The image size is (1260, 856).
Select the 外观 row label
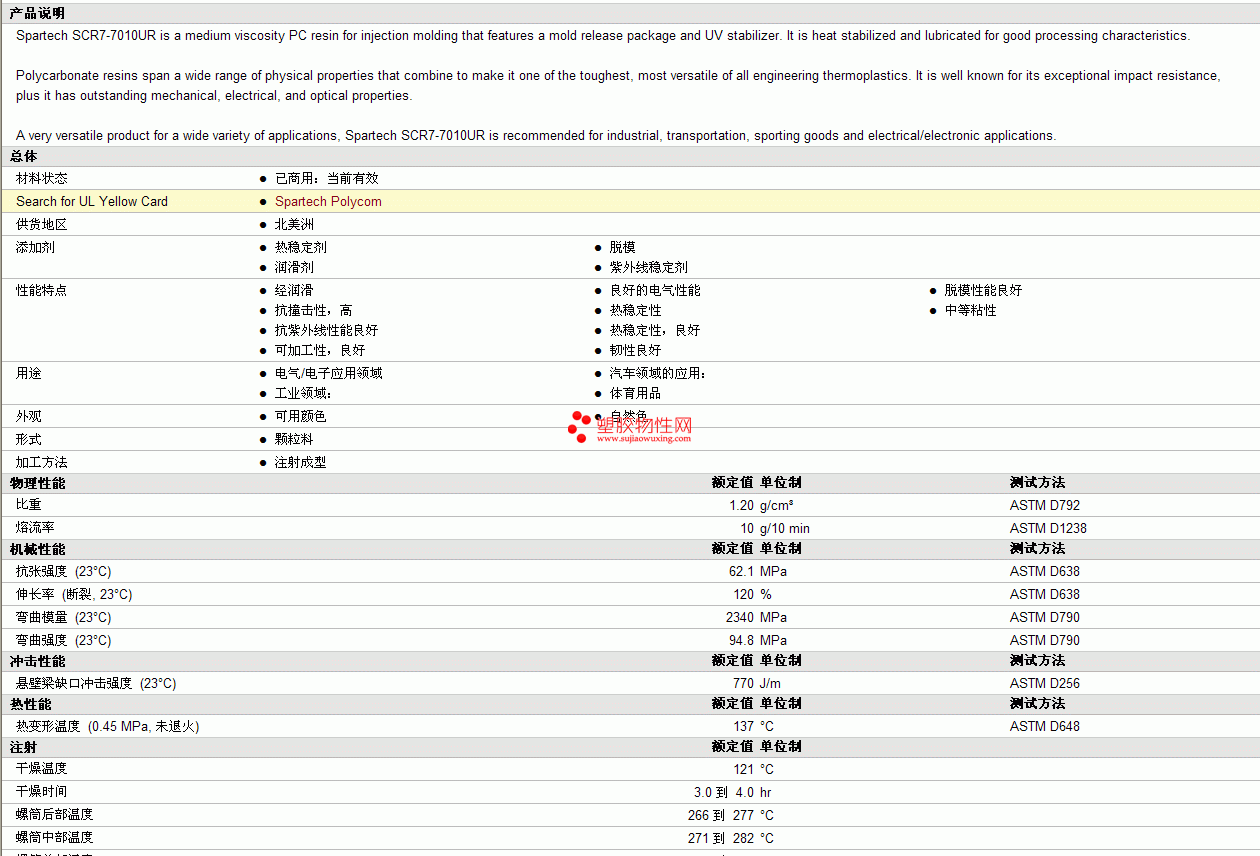29,416
